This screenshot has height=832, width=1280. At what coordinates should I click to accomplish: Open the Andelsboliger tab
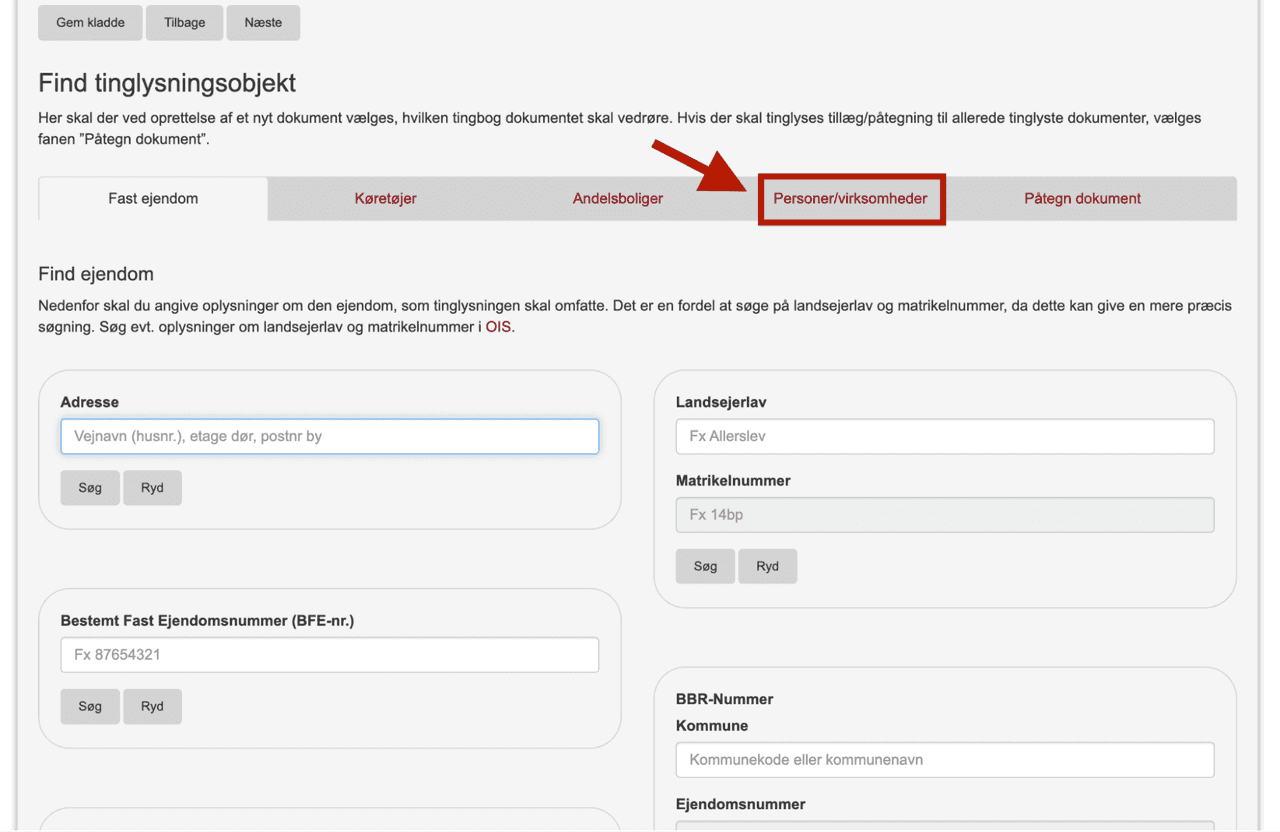[x=617, y=199]
